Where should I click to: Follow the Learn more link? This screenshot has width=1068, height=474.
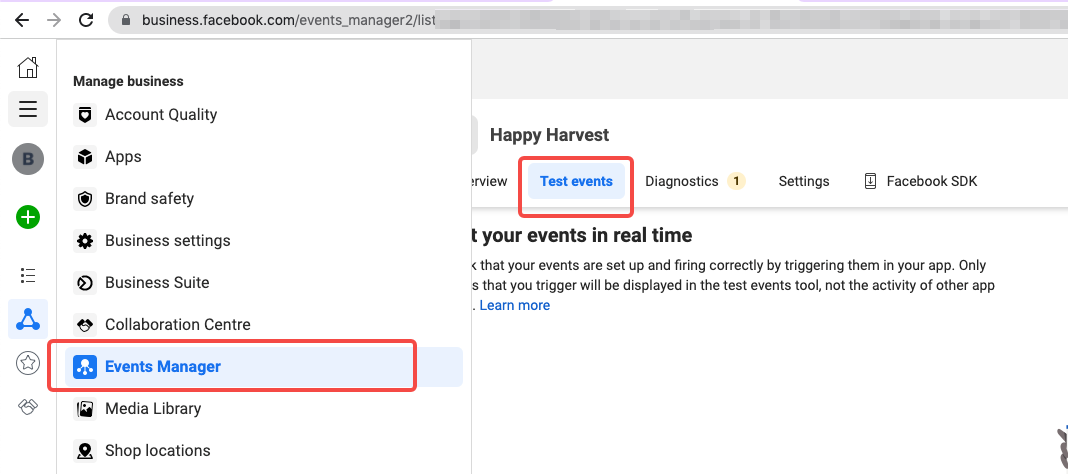514,305
